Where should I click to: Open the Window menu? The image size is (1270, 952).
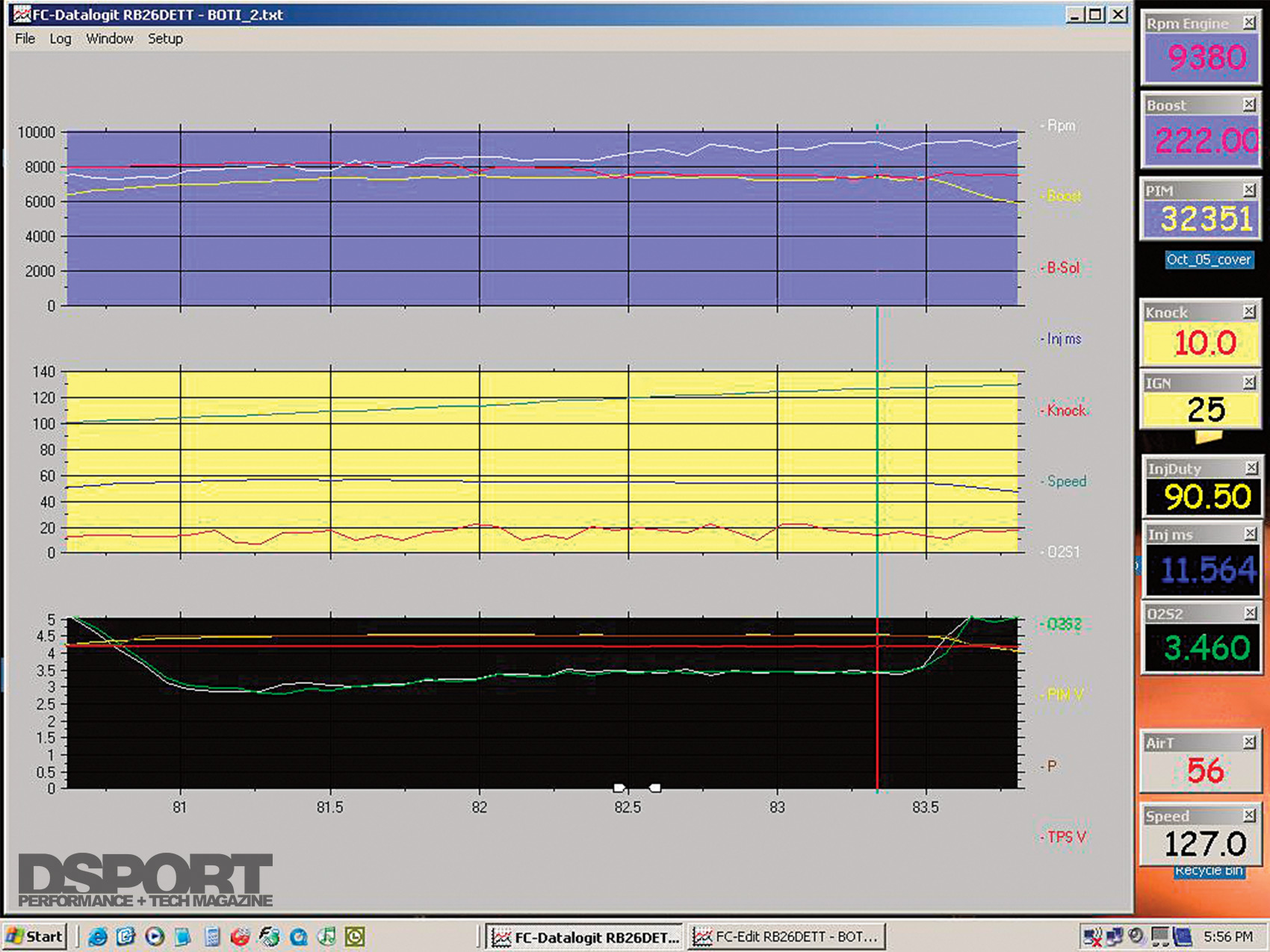pyautogui.click(x=109, y=39)
